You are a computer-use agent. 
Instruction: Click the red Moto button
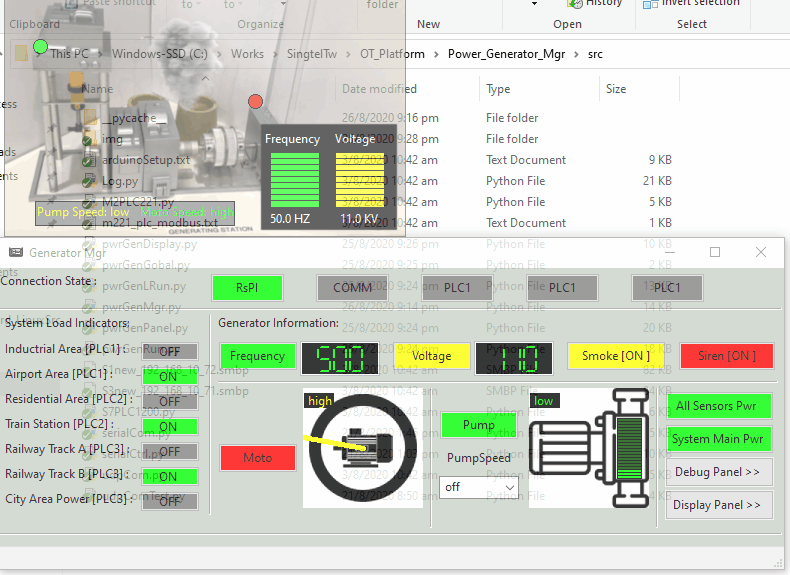click(x=258, y=458)
